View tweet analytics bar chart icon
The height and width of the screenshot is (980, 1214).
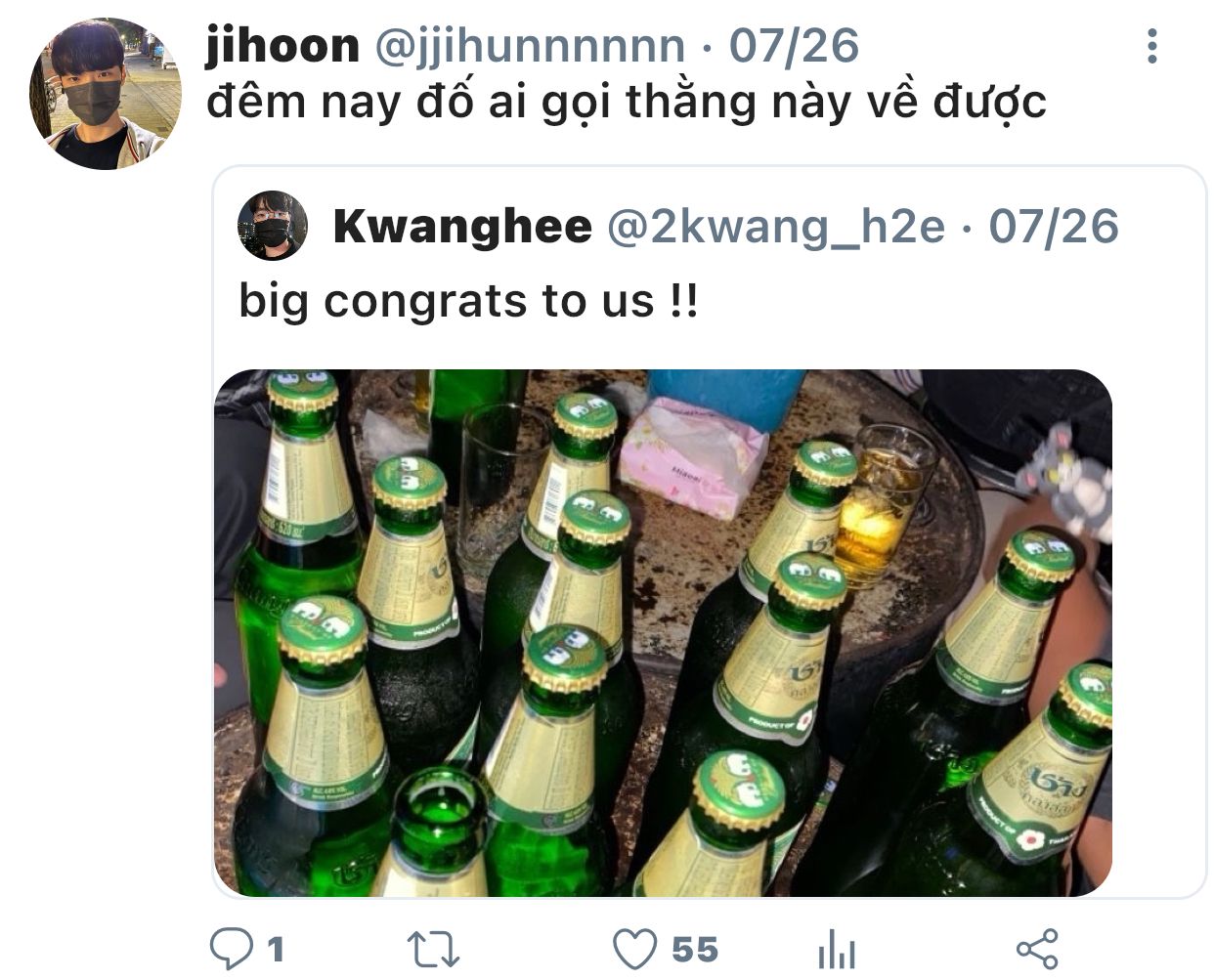[836, 950]
